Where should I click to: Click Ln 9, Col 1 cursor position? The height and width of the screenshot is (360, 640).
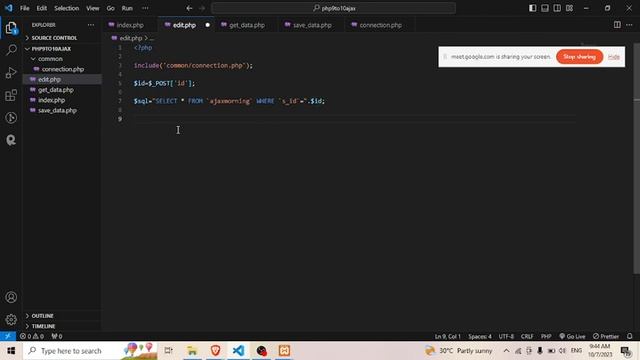click(x=447, y=336)
